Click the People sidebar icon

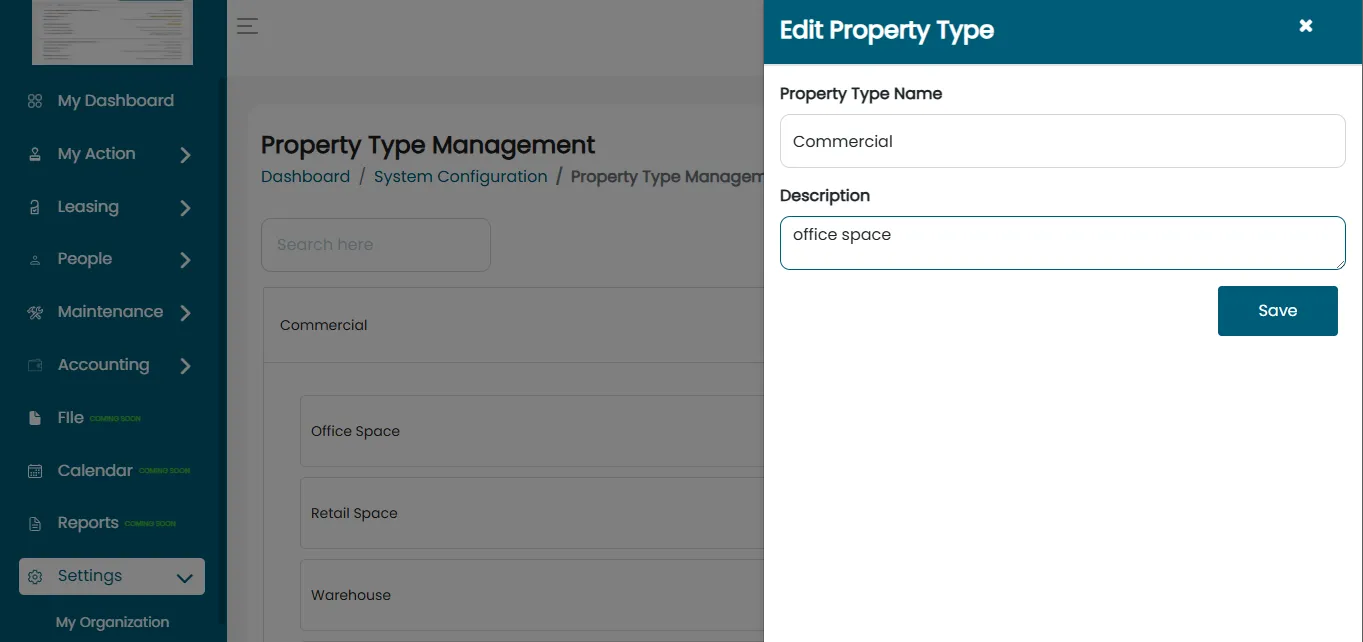click(x=35, y=260)
